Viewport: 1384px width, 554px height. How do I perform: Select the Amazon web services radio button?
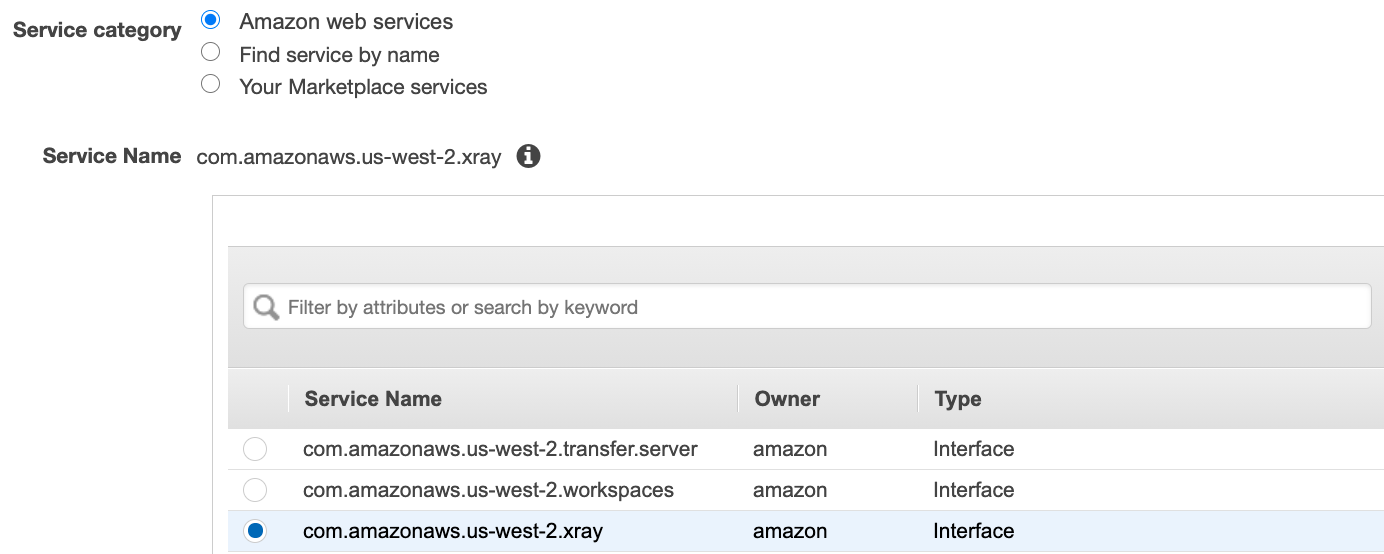pos(211,20)
